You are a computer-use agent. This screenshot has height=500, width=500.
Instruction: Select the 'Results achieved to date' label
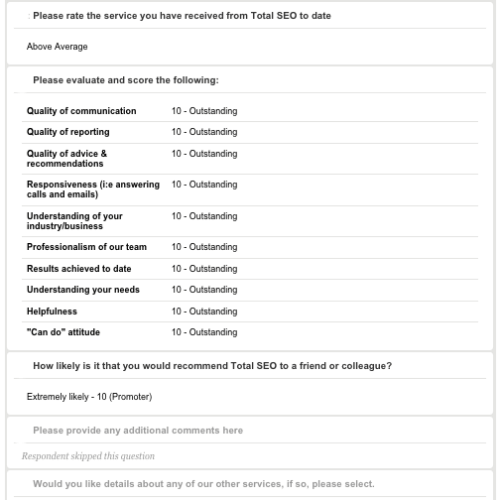point(79,269)
